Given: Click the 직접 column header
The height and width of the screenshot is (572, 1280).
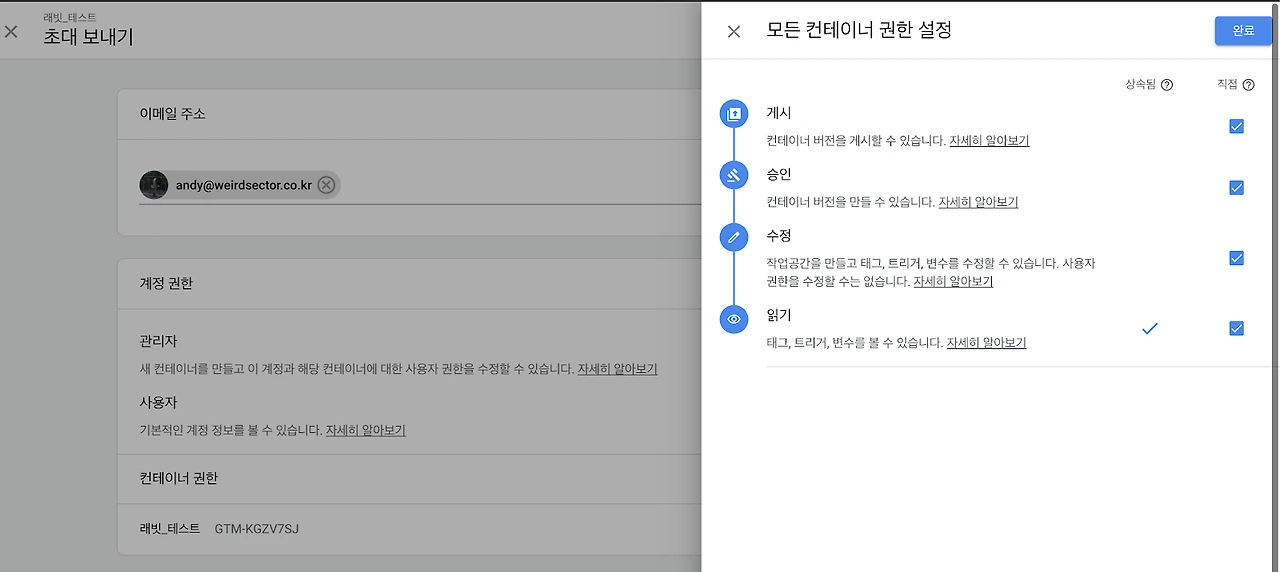Looking at the screenshot, I should coord(1227,85).
